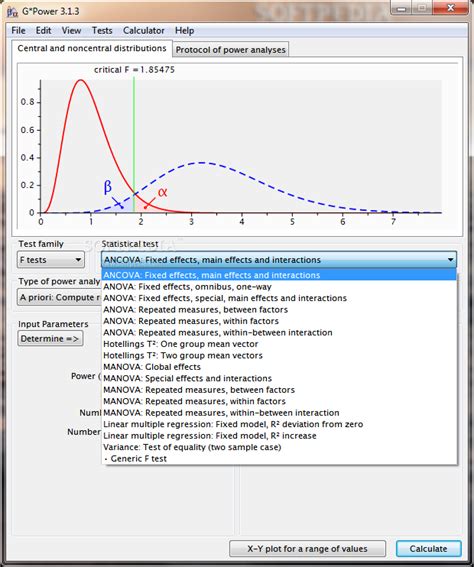474x567 pixels.
Task: Select ANCOVA: Fixed effects, main effects and interactions
Action: pos(279,275)
